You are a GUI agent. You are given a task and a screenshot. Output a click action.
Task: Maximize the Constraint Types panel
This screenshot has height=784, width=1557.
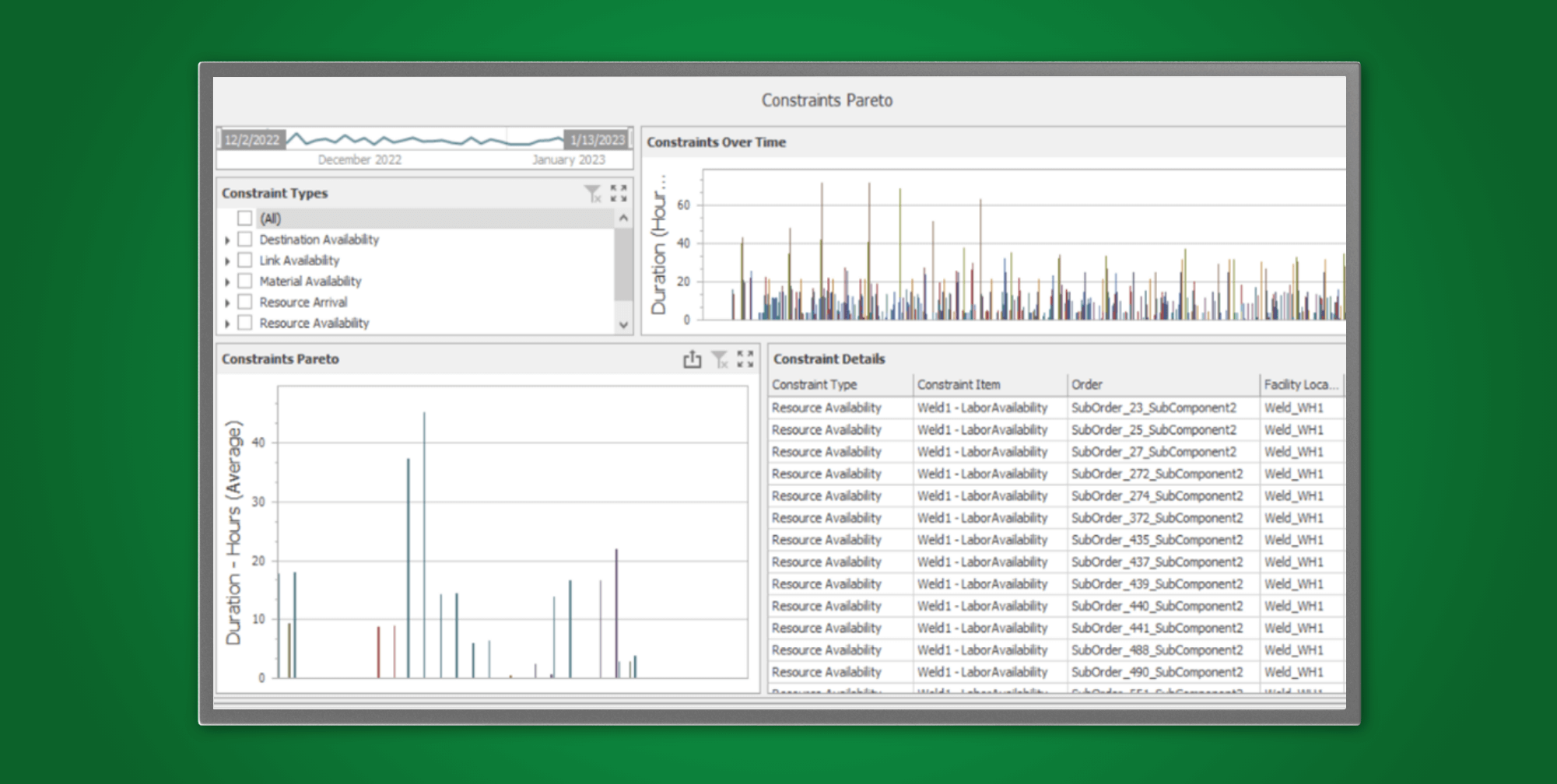(x=619, y=194)
